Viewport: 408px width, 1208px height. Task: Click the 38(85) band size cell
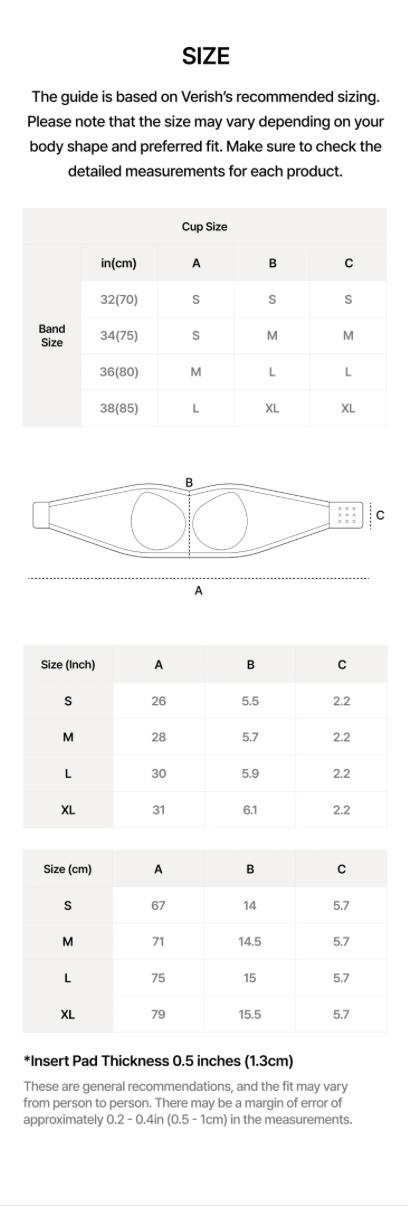119,408
